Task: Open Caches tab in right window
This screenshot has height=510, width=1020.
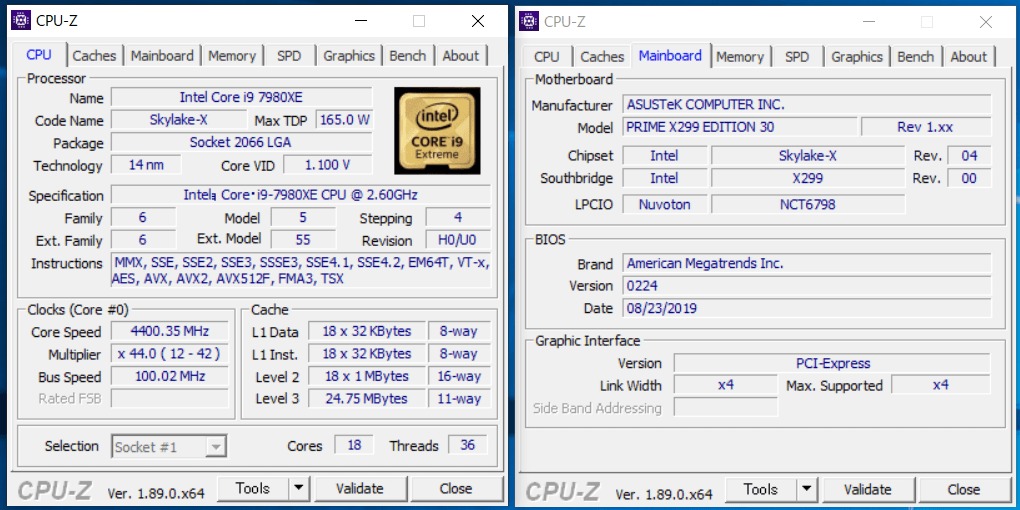Action: [x=602, y=57]
